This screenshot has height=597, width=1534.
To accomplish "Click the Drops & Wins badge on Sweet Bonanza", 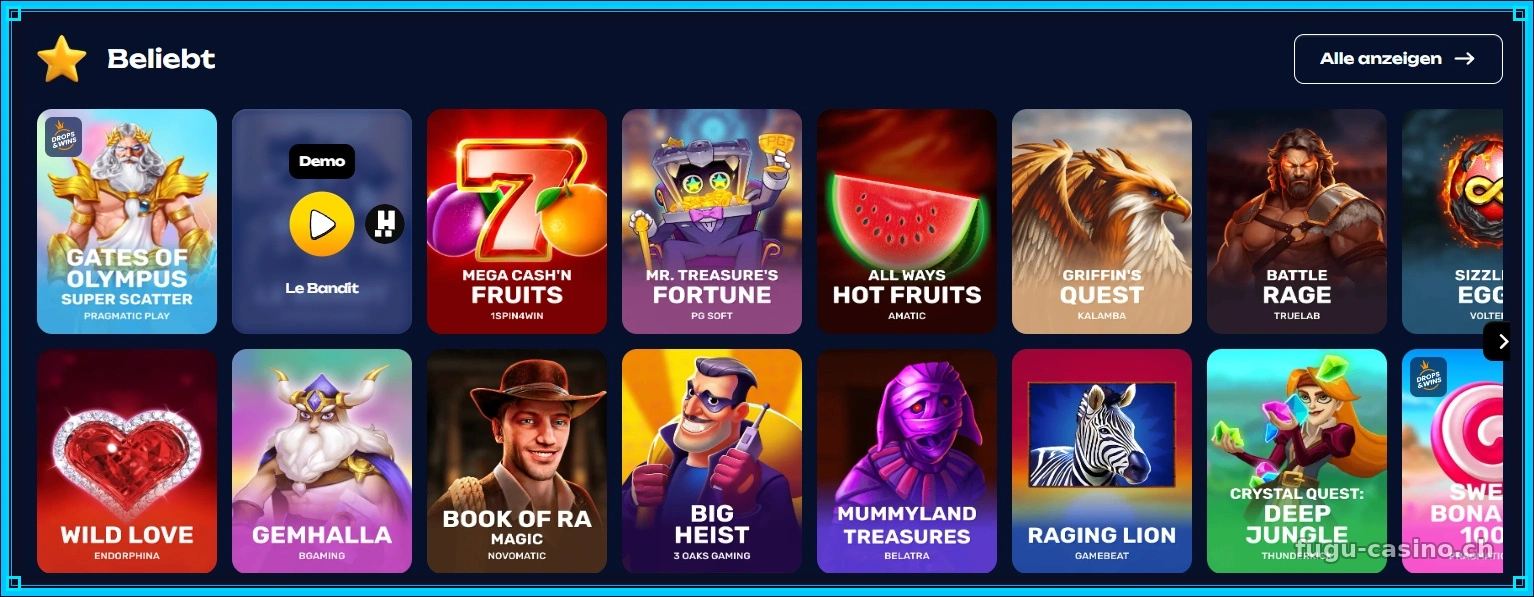I will click(x=1429, y=377).
